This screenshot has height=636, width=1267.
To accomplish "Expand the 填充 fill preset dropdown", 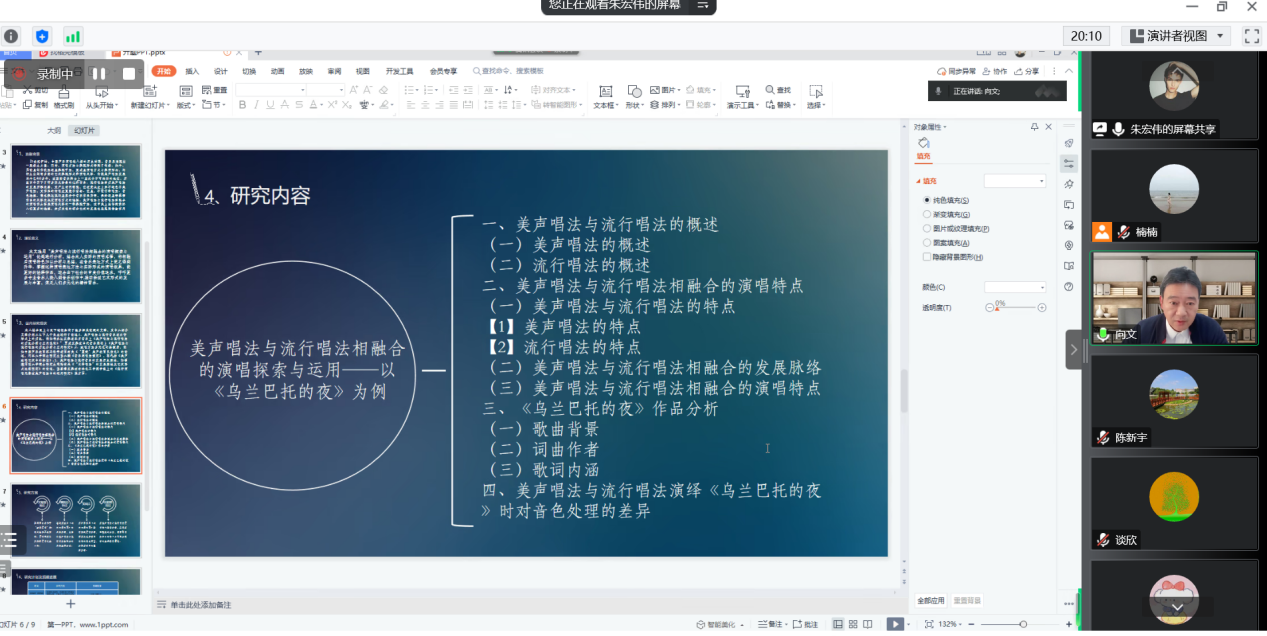I will [1014, 181].
